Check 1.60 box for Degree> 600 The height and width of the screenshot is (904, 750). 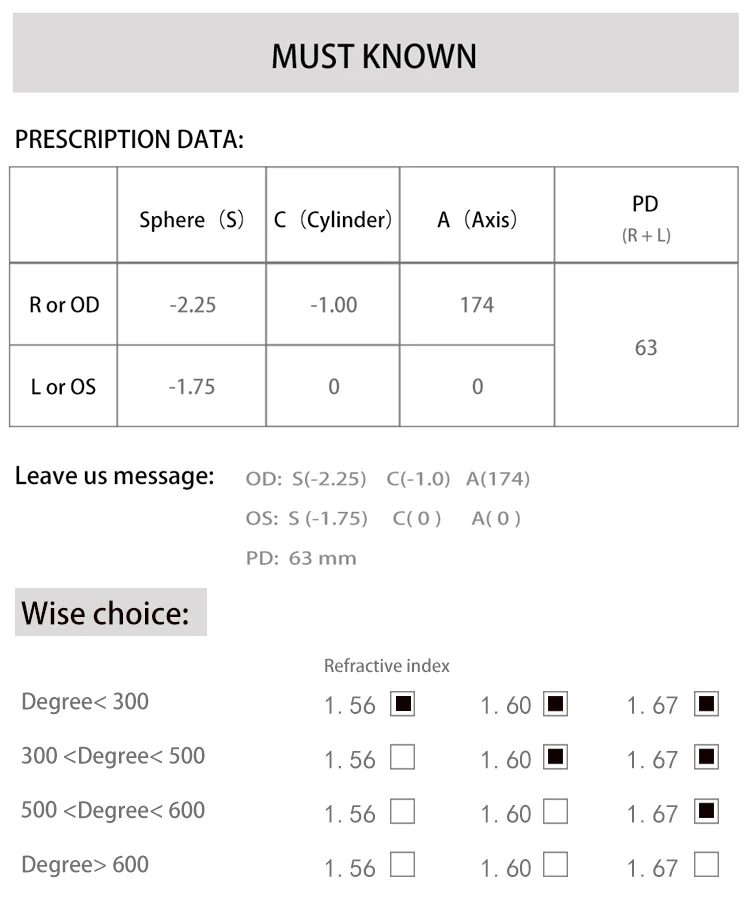555,864
